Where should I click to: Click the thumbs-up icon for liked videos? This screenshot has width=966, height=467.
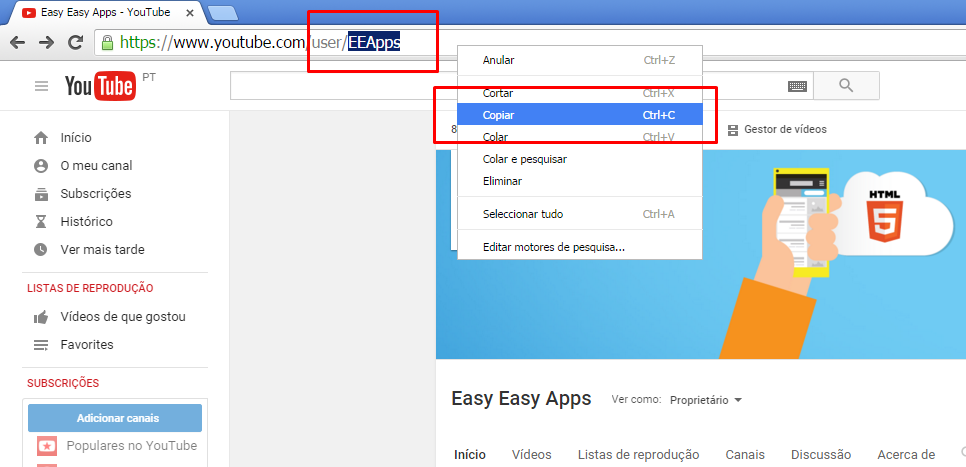[41, 317]
